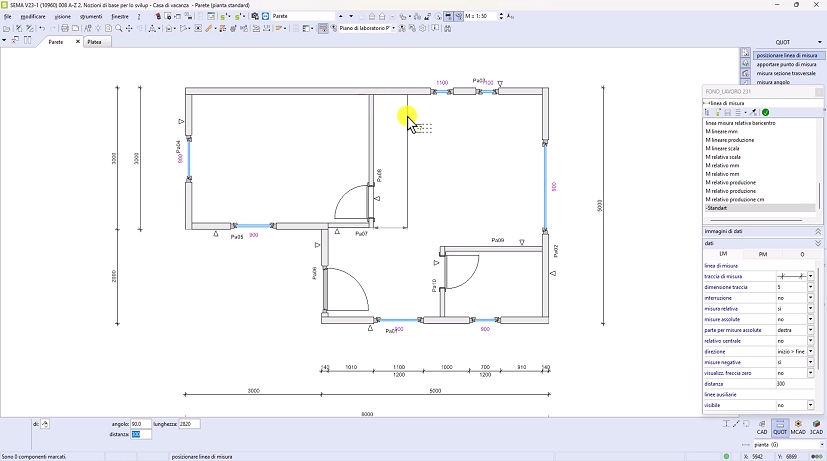
Task: Collapse the 'dati' panel section
Action: pos(818,243)
